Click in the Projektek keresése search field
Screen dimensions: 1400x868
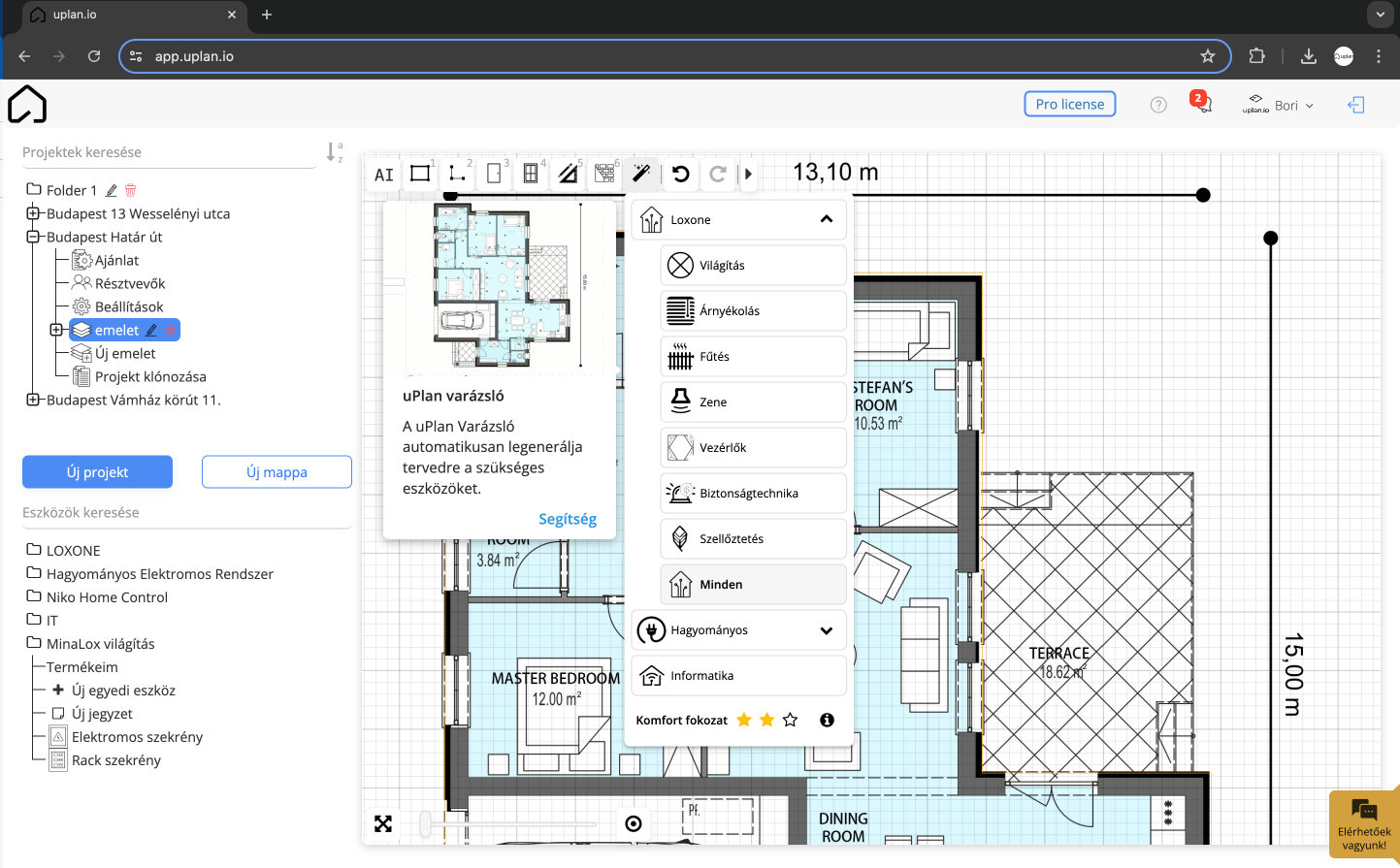169,152
